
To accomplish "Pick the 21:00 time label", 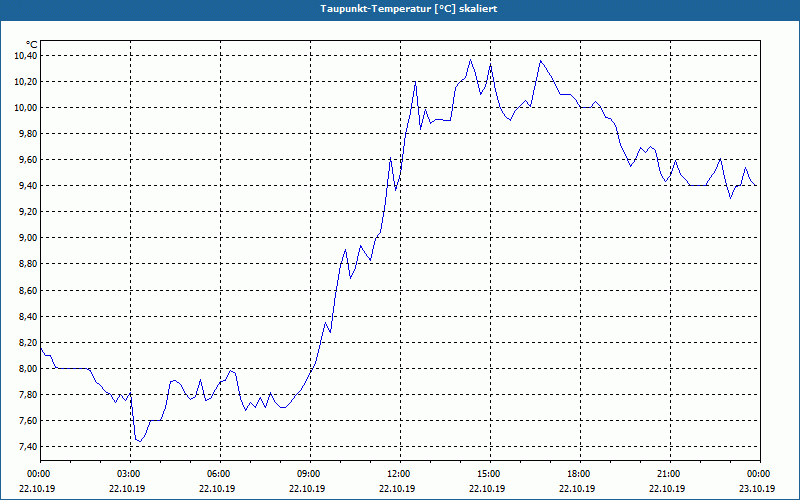I will click(669, 474).
